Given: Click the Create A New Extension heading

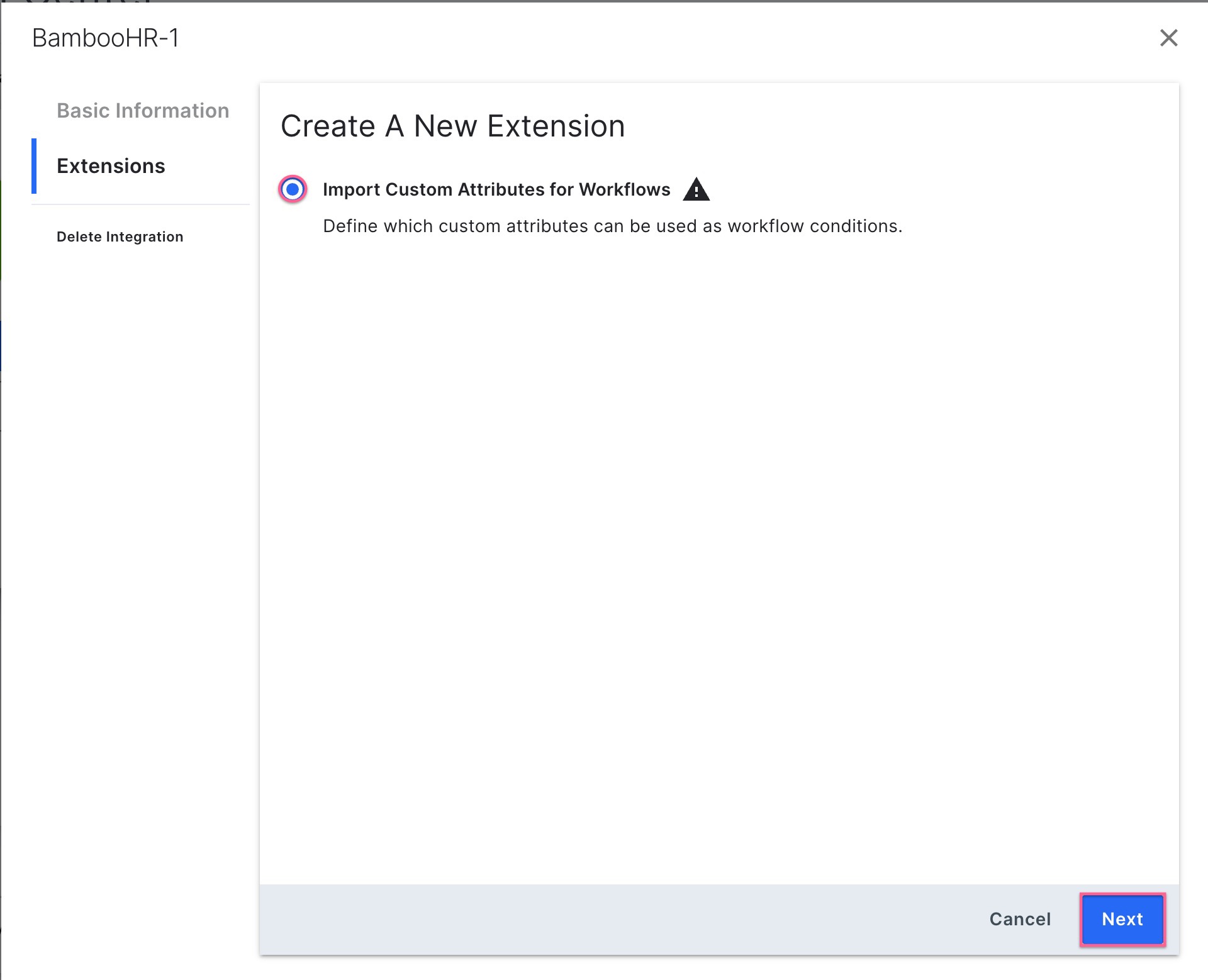Looking at the screenshot, I should (x=452, y=125).
